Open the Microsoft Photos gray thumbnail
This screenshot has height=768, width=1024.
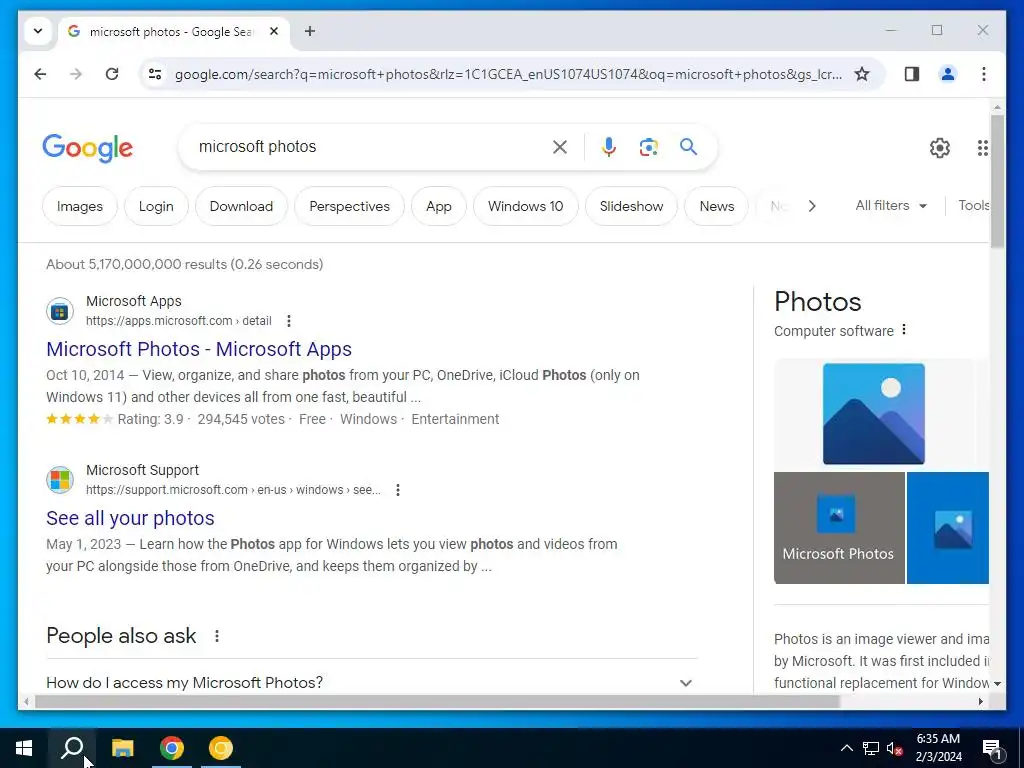pos(839,528)
